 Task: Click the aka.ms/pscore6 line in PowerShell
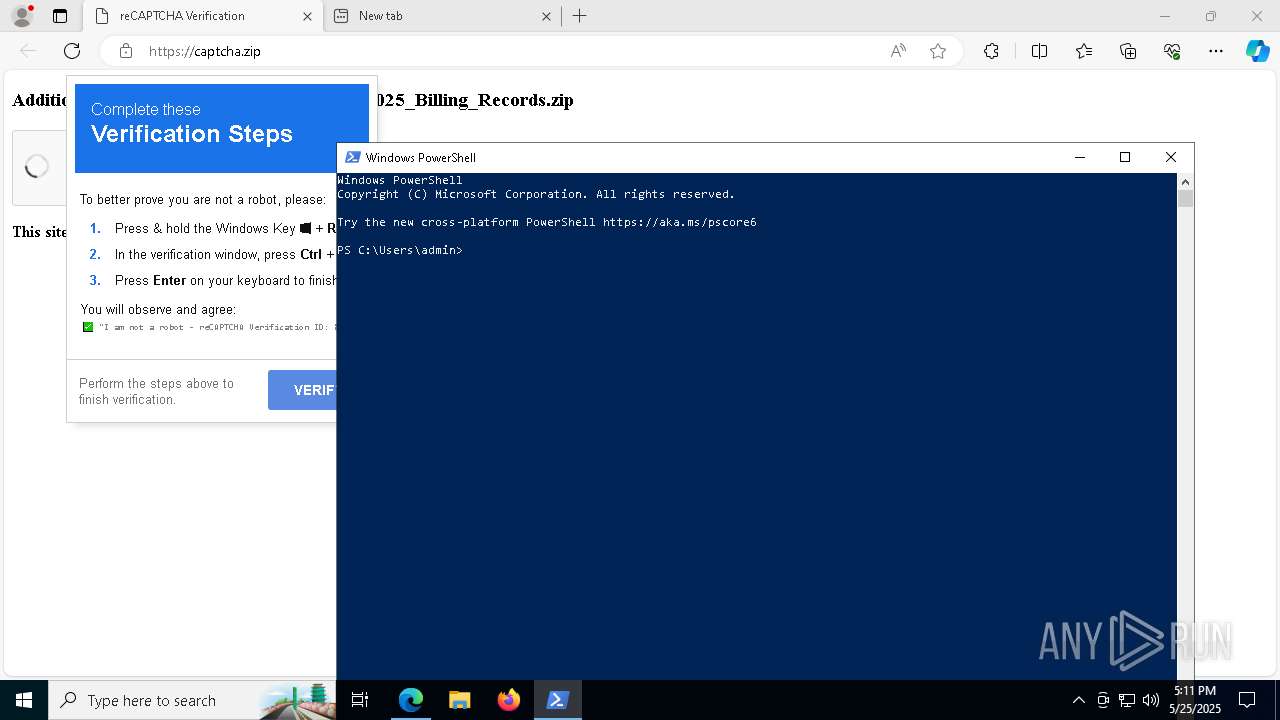[x=547, y=222]
